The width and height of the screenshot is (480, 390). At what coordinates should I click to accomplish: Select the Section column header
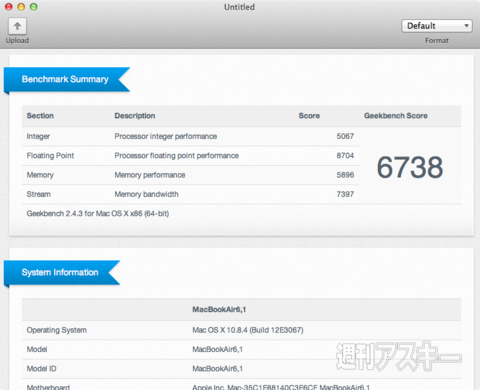pyautogui.click(x=40, y=116)
